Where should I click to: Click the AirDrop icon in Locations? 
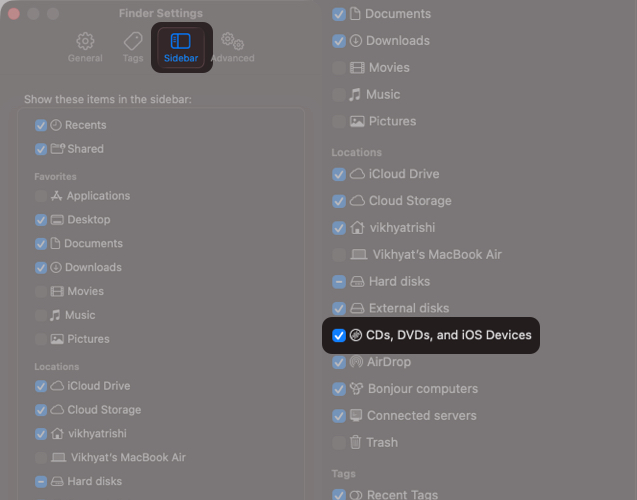[355, 362]
